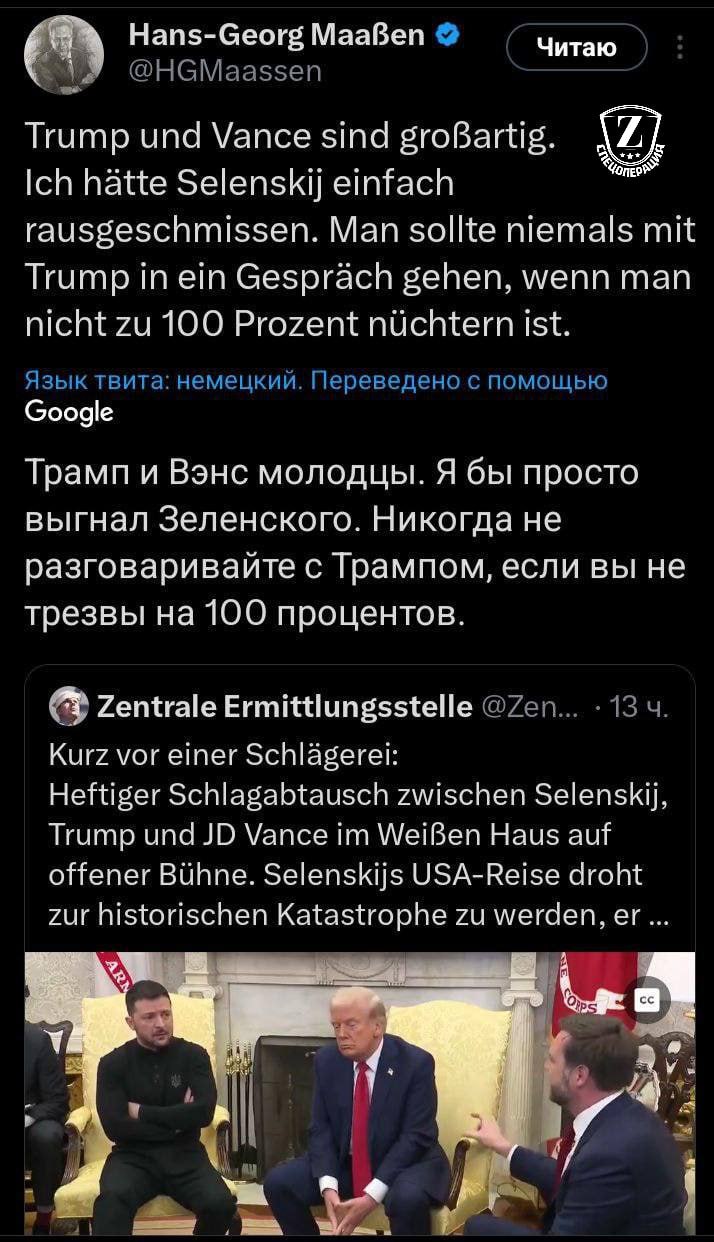714x1242 pixels.
Task: Click the Zentrale Ermittlungsstelle account name
Action: 284,708
